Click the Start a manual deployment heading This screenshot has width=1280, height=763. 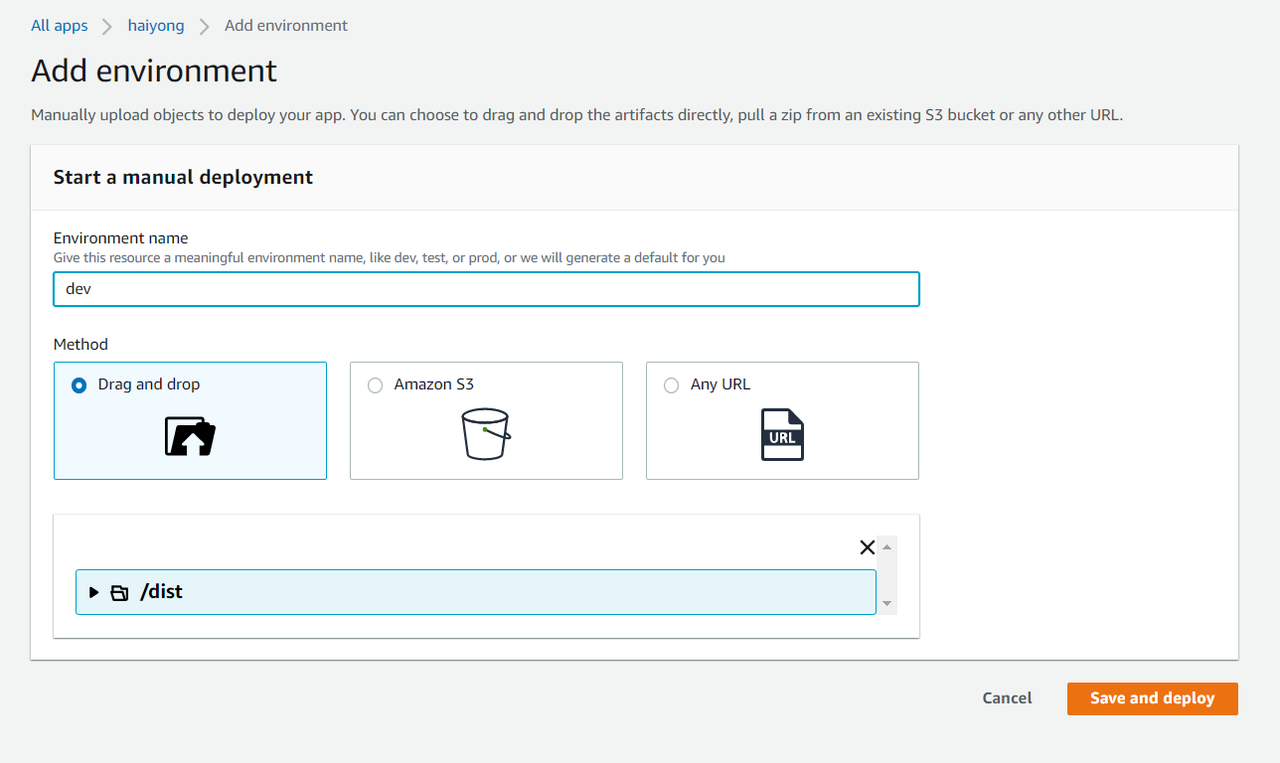pyautogui.click(x=183, y=177)
